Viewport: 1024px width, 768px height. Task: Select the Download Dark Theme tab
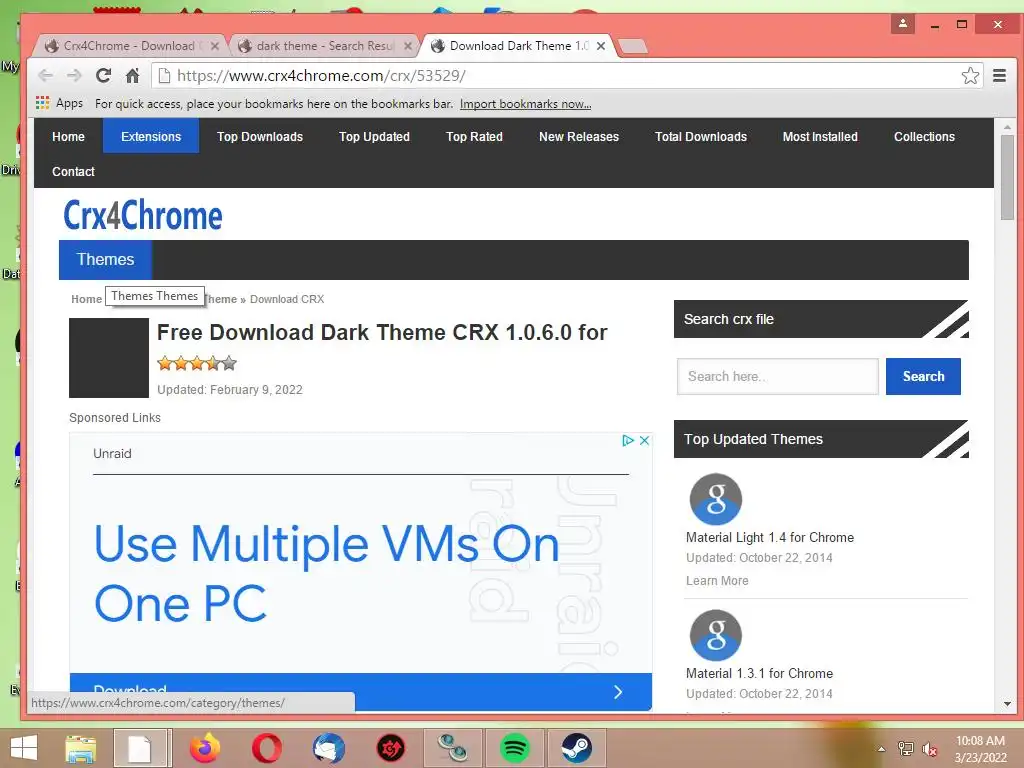click(517, 46)
